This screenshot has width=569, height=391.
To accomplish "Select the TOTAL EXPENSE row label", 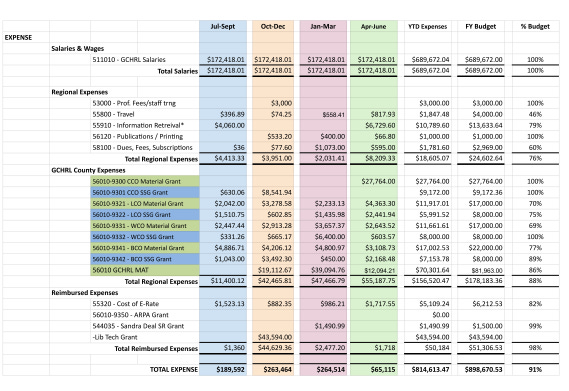I will coord(174,370).
